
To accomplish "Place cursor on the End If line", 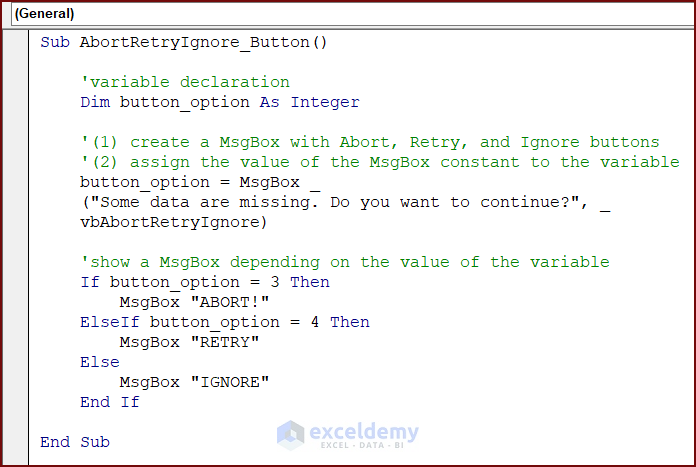I will [x=110, y=402].
